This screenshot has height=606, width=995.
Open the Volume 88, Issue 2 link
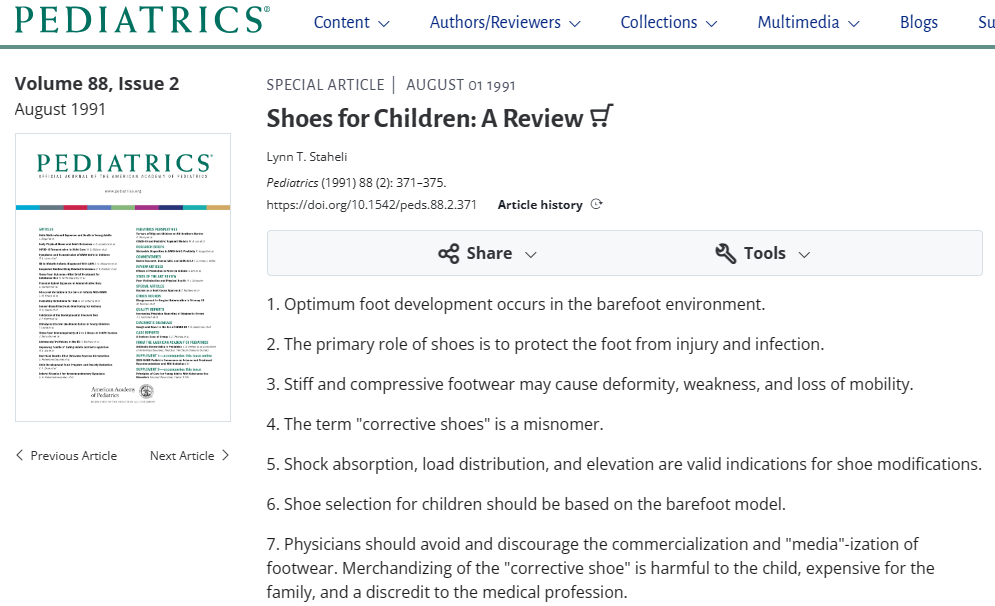tap(97, 84)
